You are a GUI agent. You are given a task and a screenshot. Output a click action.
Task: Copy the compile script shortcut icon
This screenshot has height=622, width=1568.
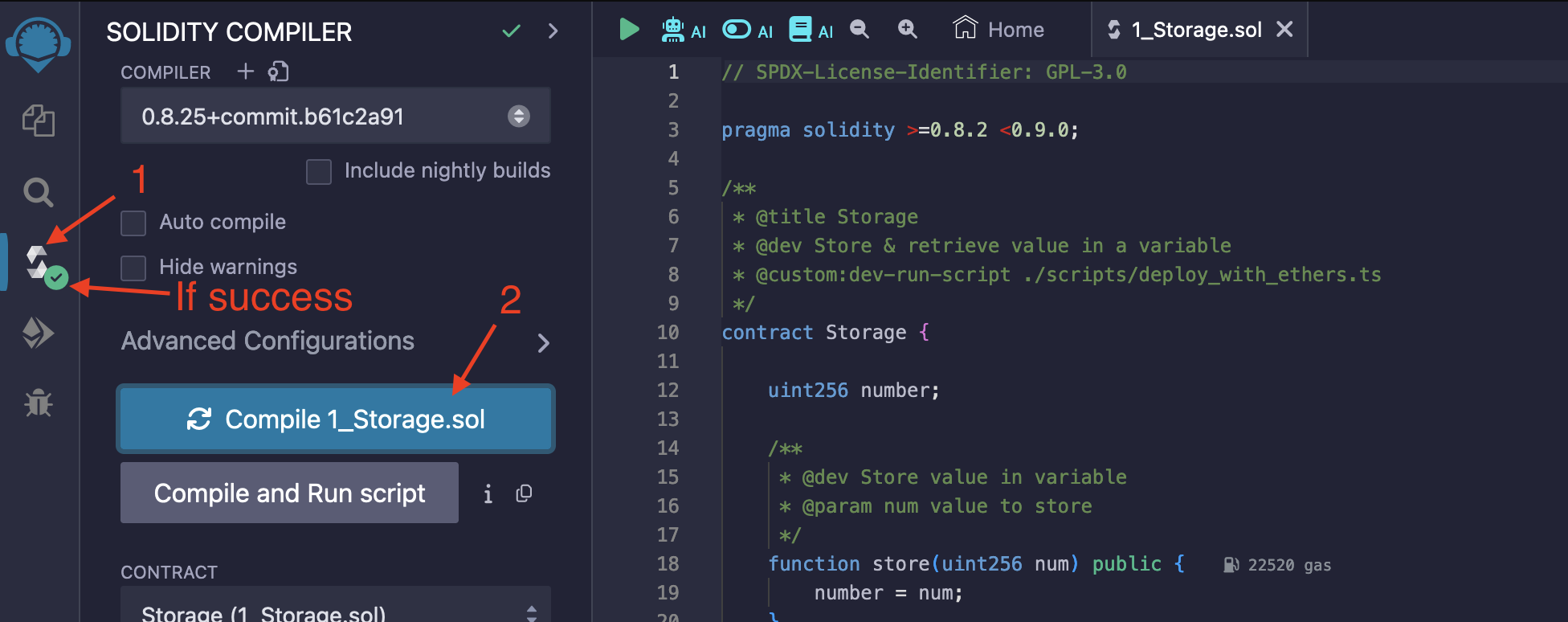[524, 493]
